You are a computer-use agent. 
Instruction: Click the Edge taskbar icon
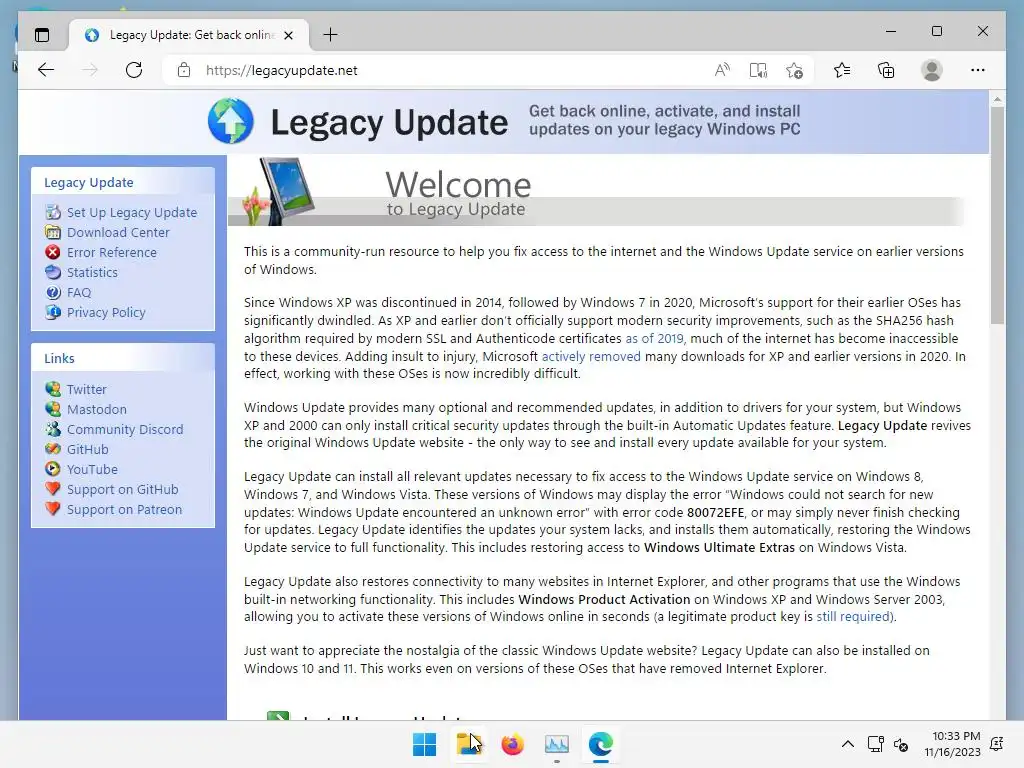coord(600,744)
